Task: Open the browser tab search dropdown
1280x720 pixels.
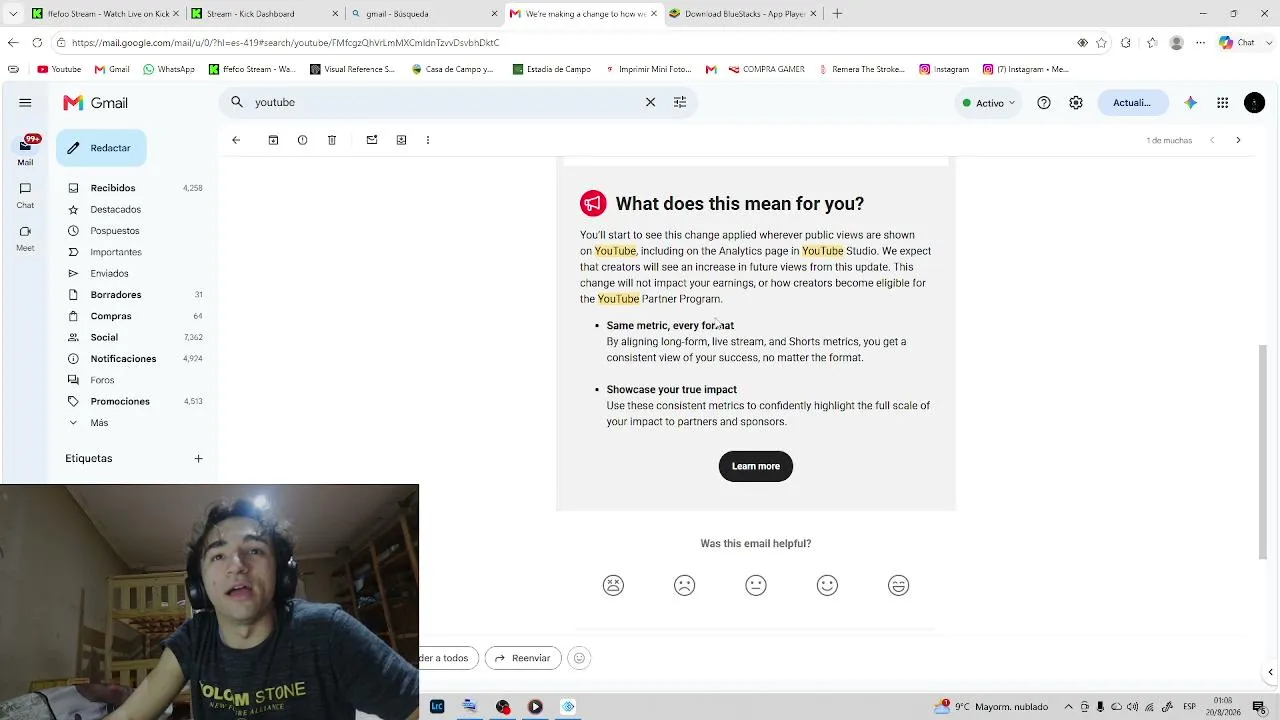Action: [13, 14]
